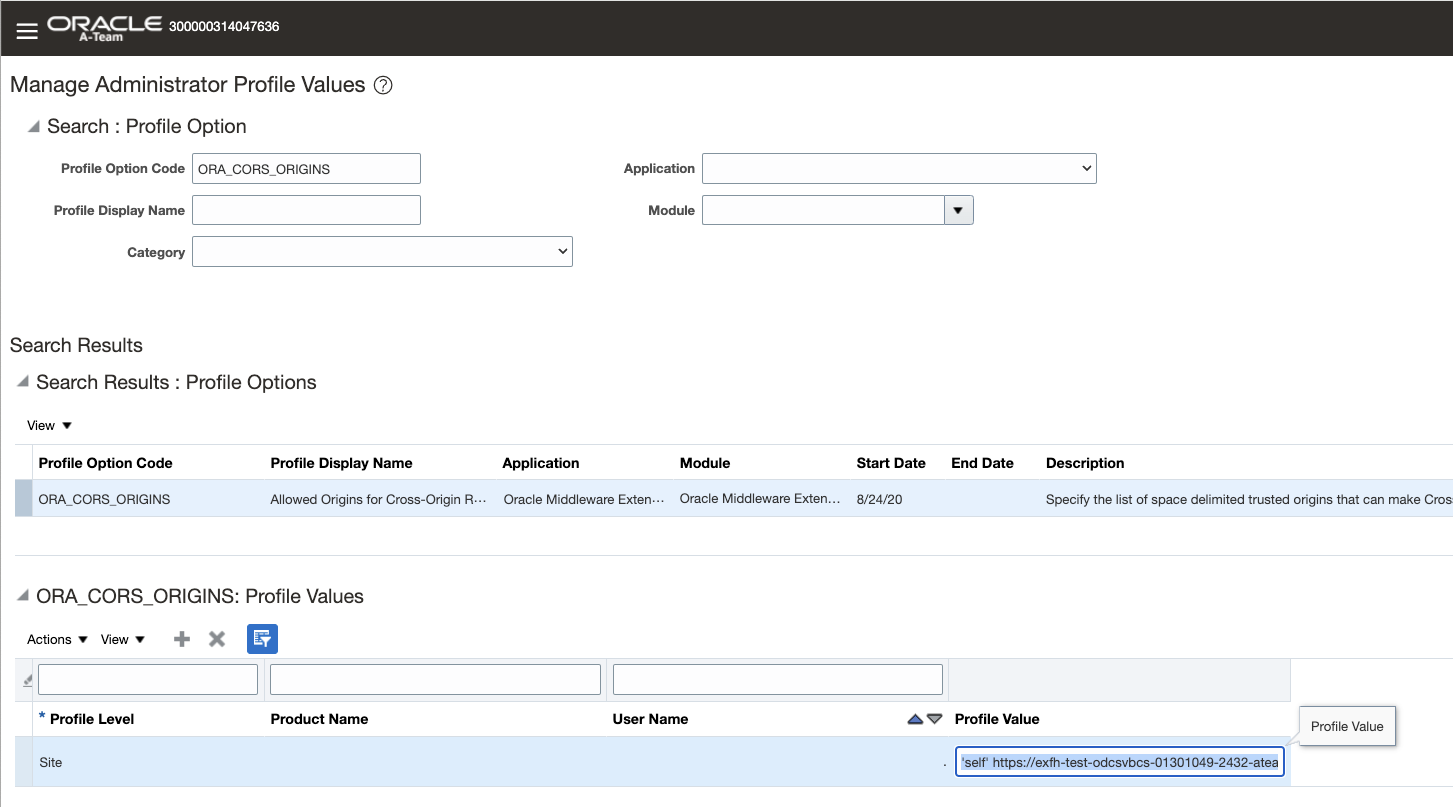Sort User Name column descending

(x=935, y=719)
